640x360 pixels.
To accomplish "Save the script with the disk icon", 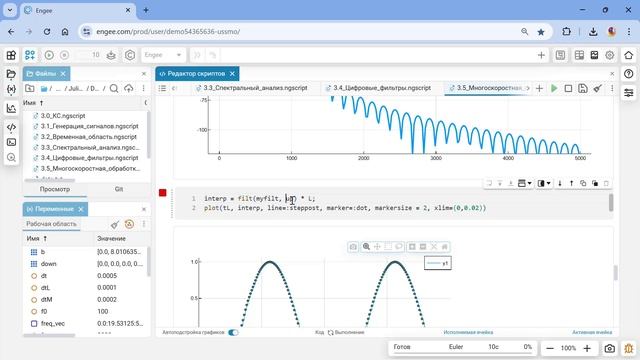I will [583, 88].
